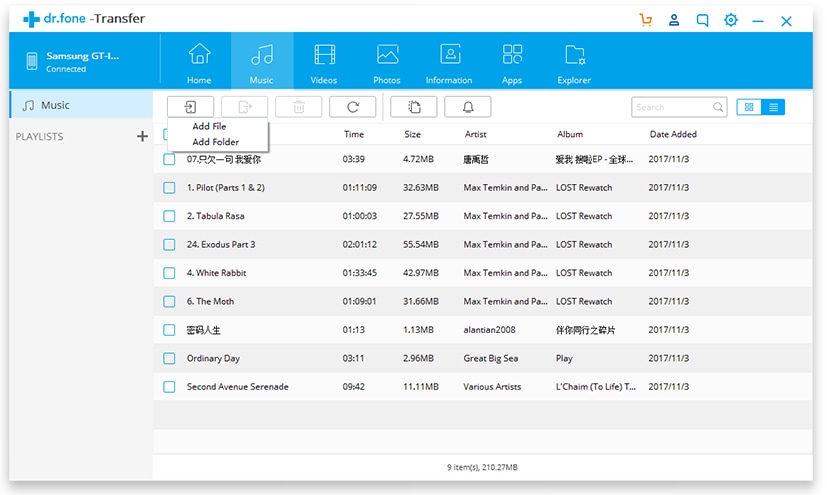Viewport: 827px width, 495px height.
Task: Sort by the Date Added column header
Action: coord(673,134)
